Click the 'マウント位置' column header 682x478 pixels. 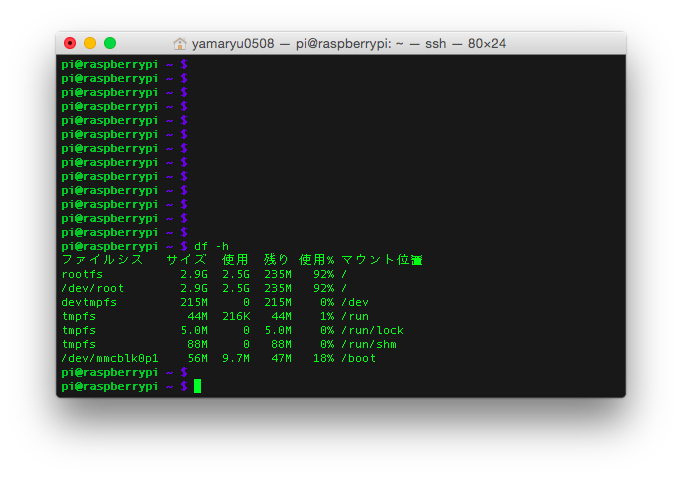pyautogui.click(x=382, y=260)
